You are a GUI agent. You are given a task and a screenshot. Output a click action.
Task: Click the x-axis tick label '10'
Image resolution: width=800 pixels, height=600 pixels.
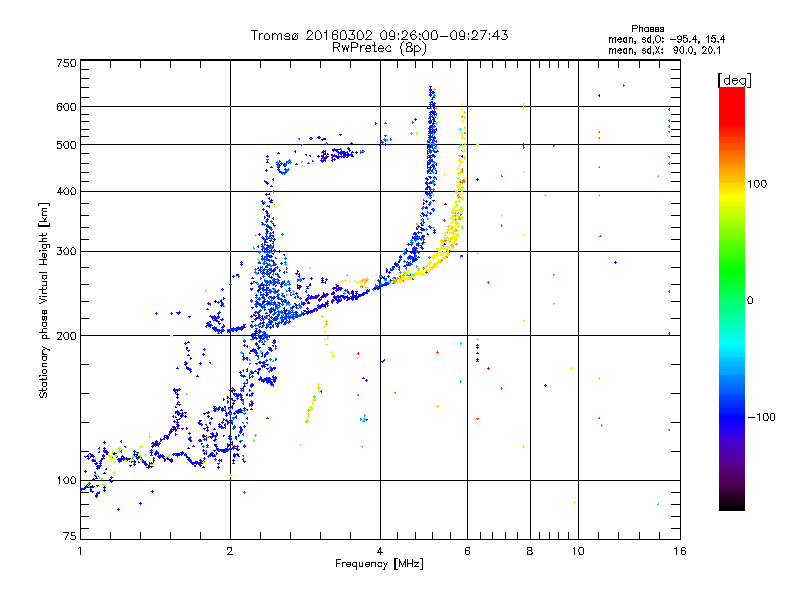tap(578, 551)
